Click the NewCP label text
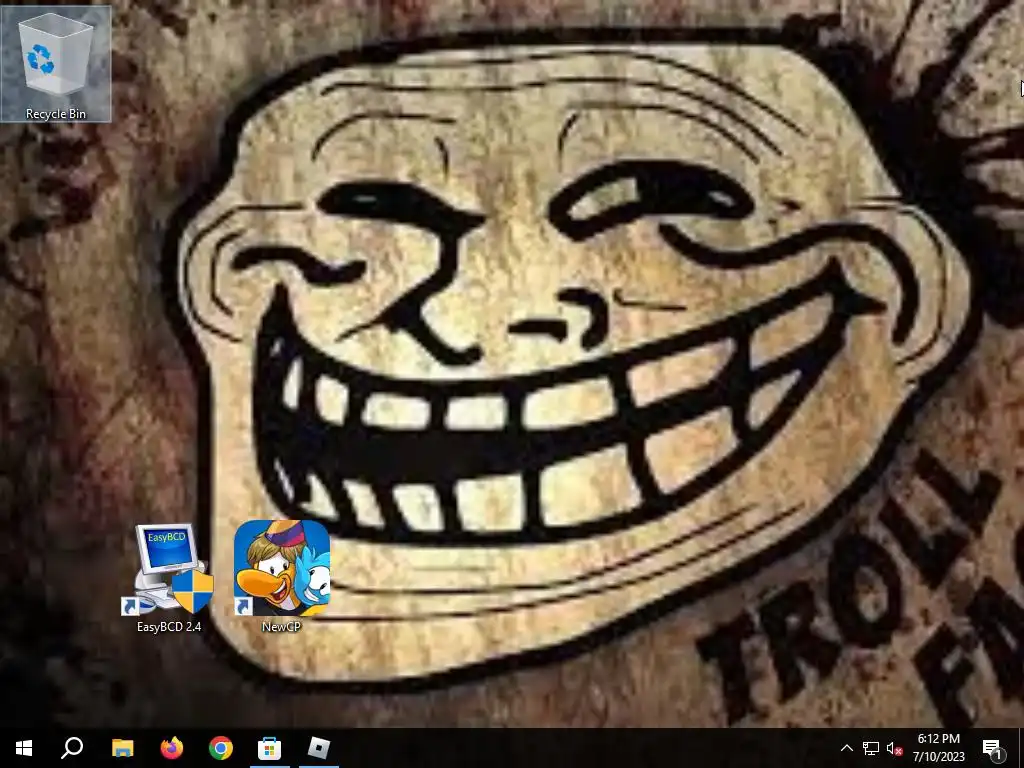The image size is (1024, 768). [x=281, y=626]
